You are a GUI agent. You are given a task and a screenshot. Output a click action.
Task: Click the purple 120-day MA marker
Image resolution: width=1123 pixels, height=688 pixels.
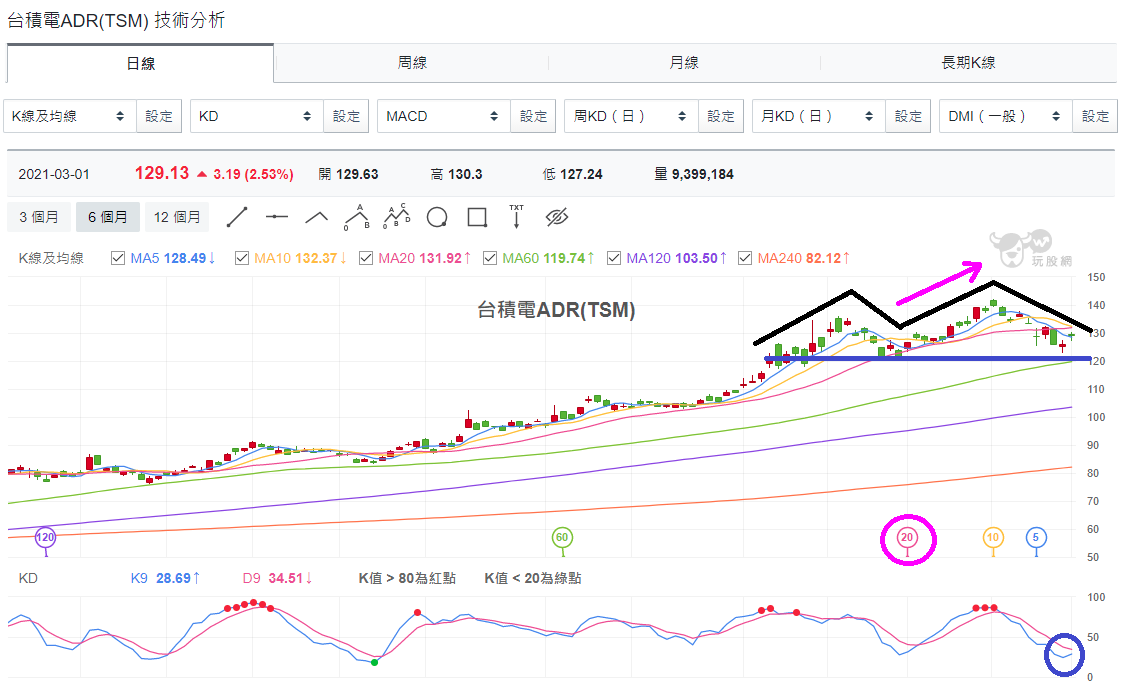45,538
